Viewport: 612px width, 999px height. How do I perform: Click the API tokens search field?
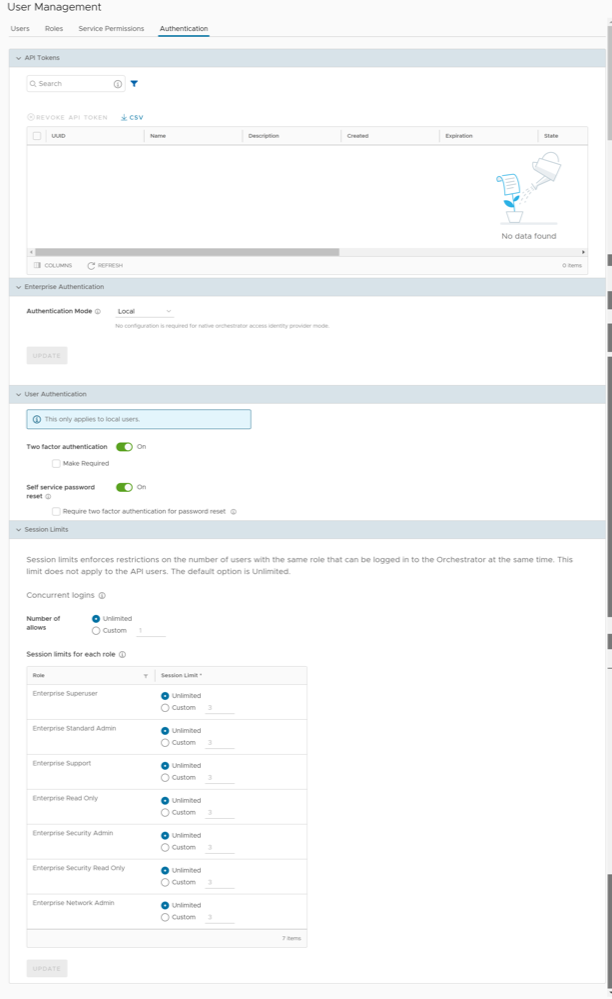[x=72, y=84]
